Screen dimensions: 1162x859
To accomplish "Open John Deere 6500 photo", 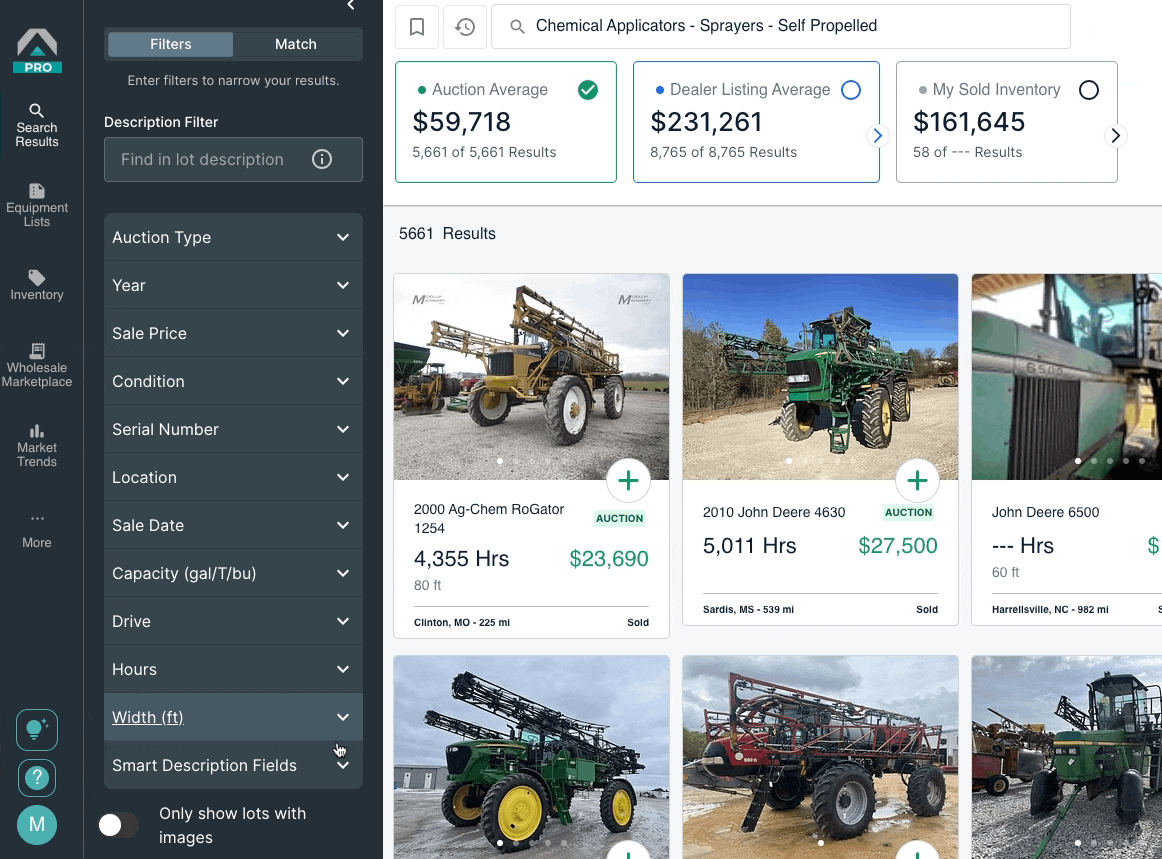I will pos(1066,377).
